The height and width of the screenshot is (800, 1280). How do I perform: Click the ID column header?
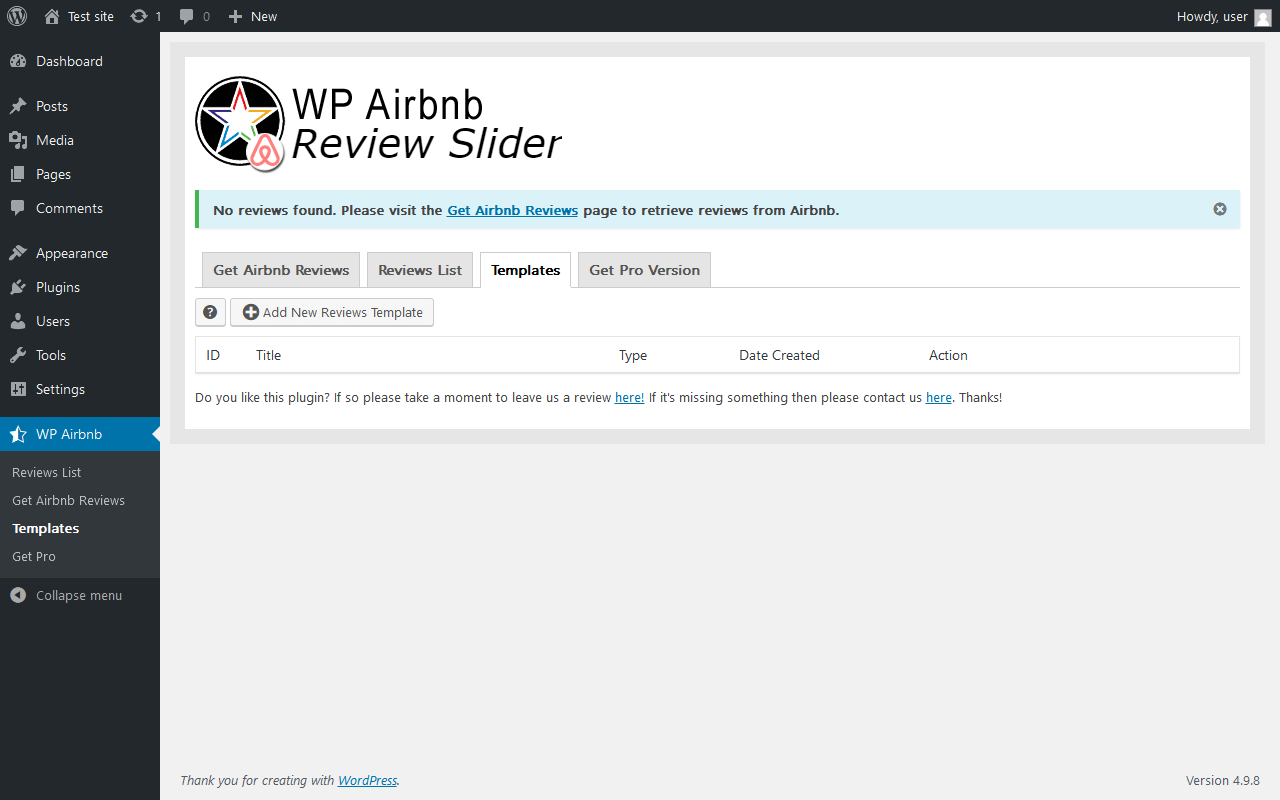(x=213, y=355)
